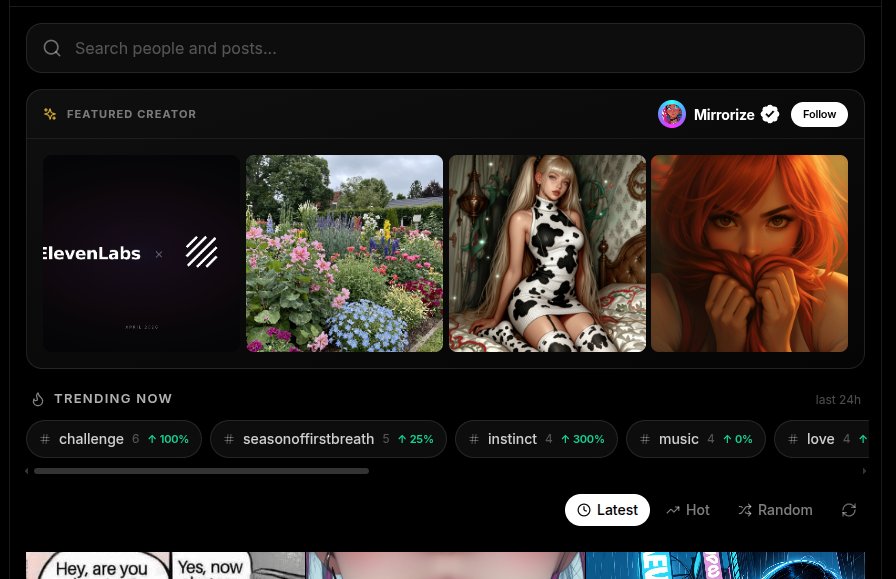
Task: Open the love trending tag
Action: pyautogui.click(x=822, y=439)
